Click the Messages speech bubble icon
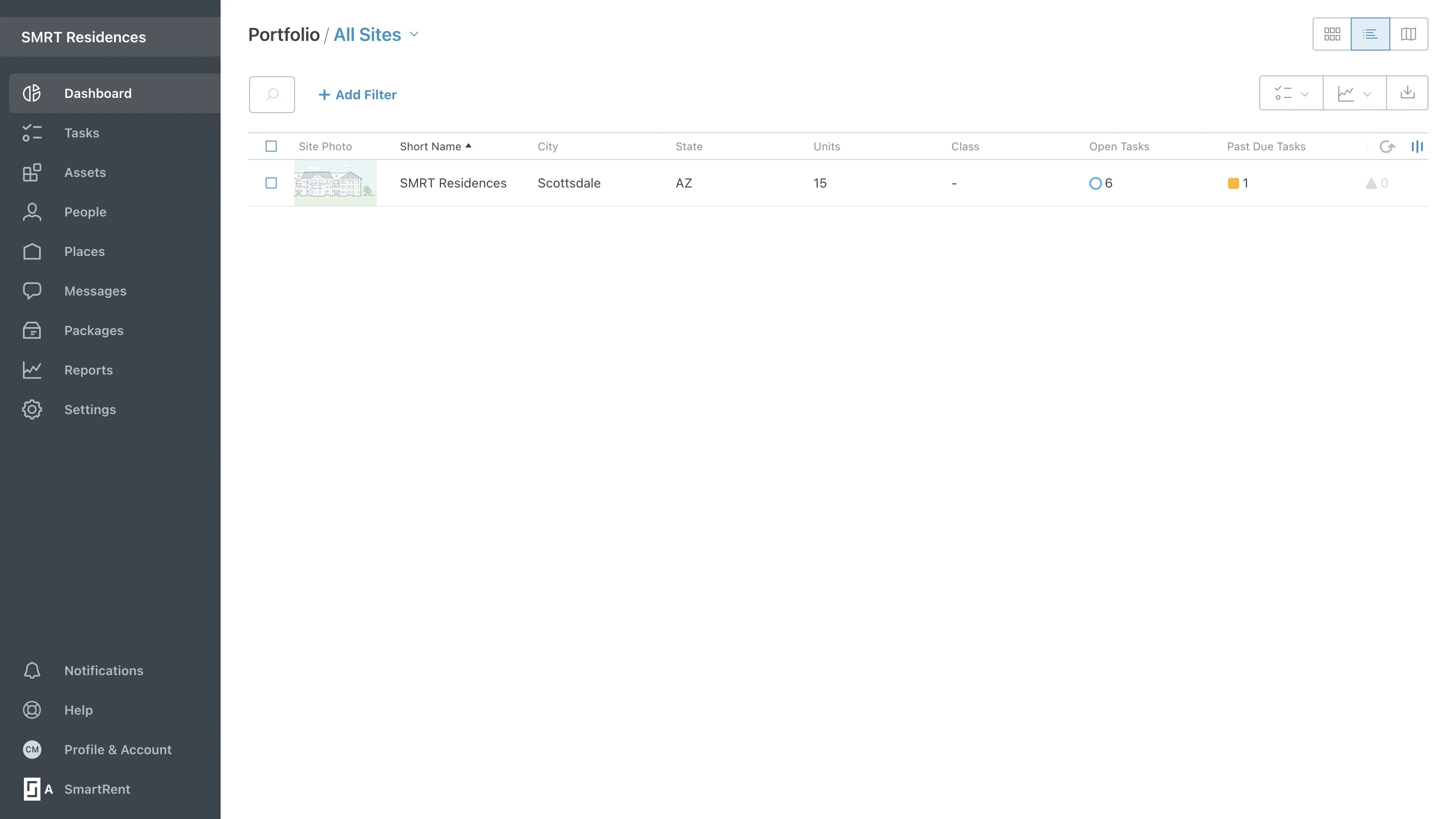Screen dimensions: 1456x819 point(32,291)
